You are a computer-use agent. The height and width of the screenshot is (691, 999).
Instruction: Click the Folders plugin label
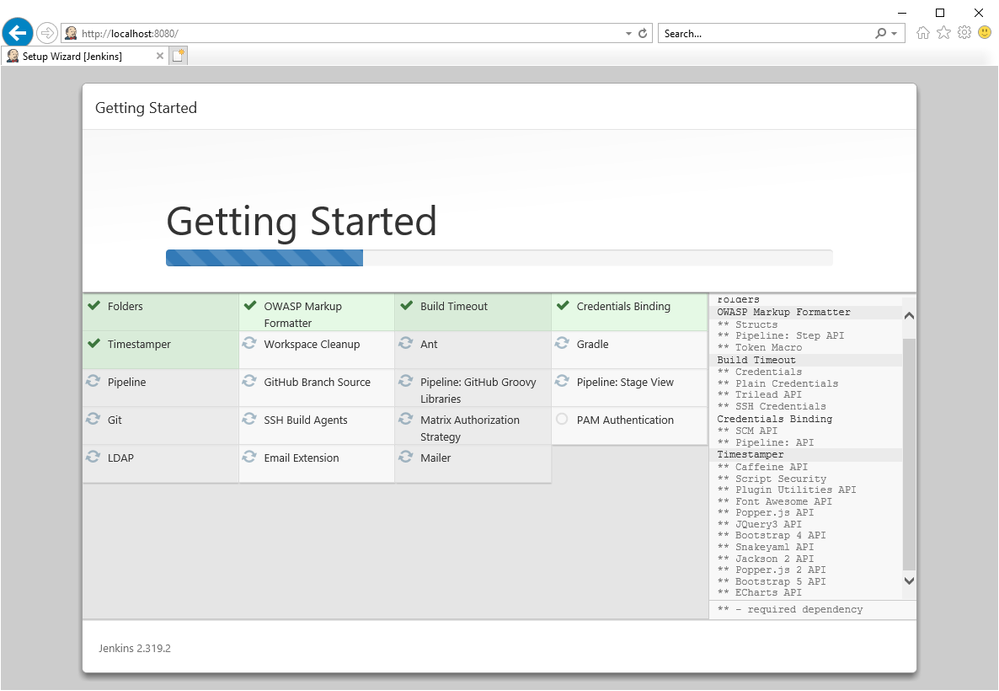[x=125, y=306]
